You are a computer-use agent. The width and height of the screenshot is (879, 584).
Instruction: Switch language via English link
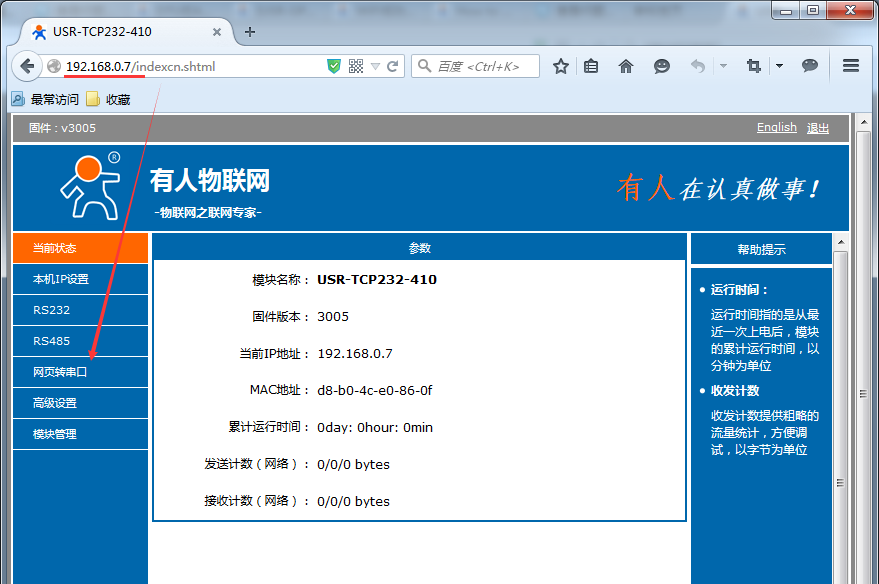[776, 128]
